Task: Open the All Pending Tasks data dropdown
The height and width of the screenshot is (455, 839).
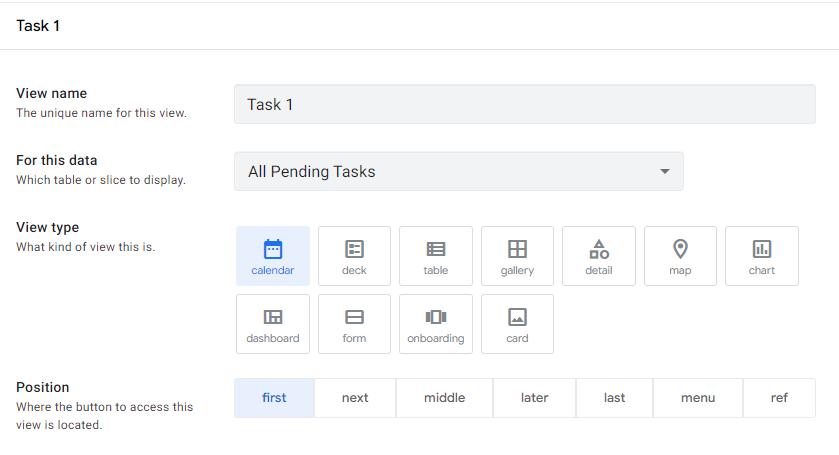Action: point(459,171)
